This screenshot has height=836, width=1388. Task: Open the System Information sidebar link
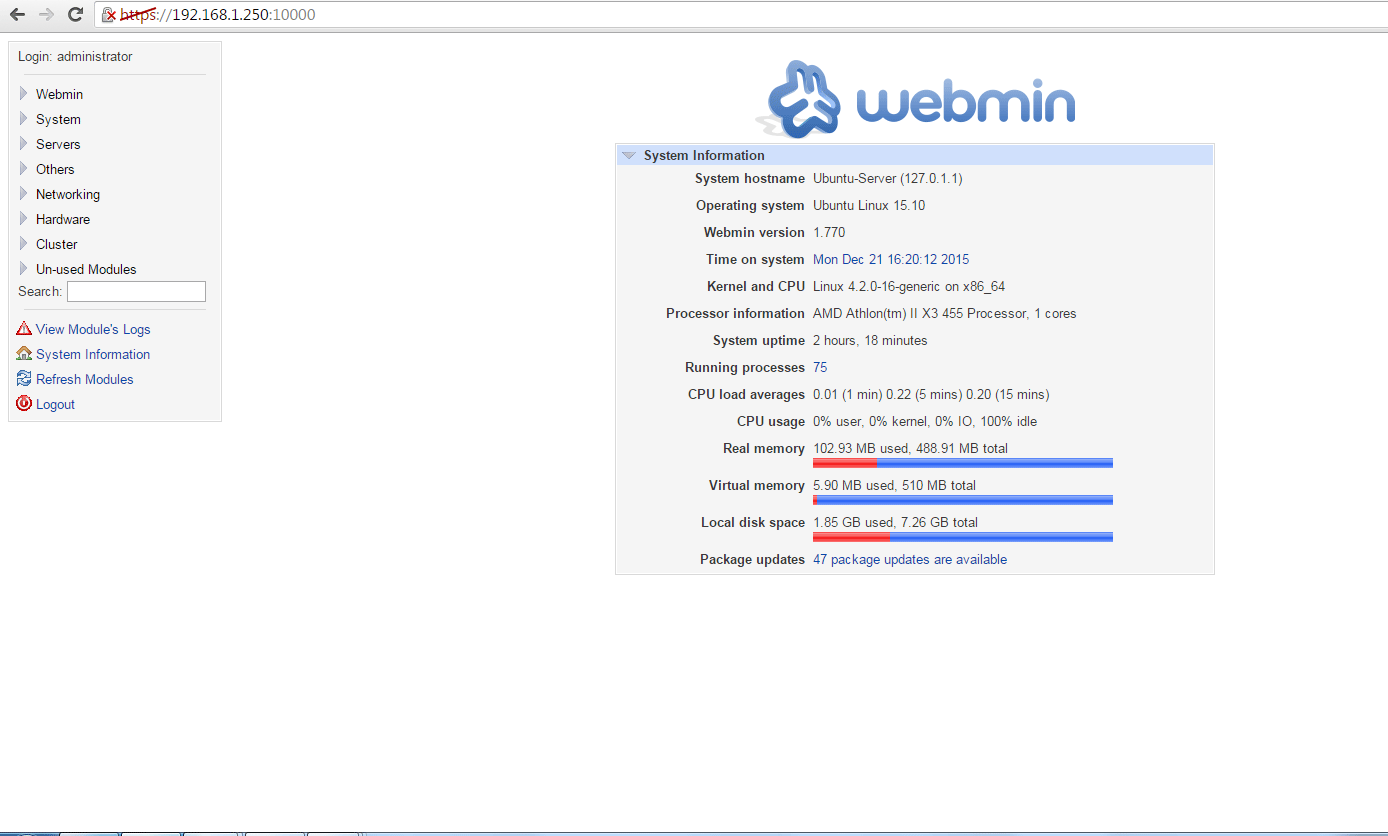click(93, 354)
